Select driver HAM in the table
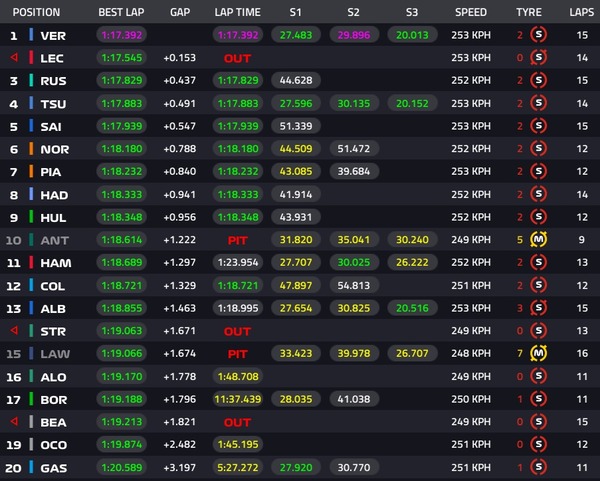 (x=55, y=263)
